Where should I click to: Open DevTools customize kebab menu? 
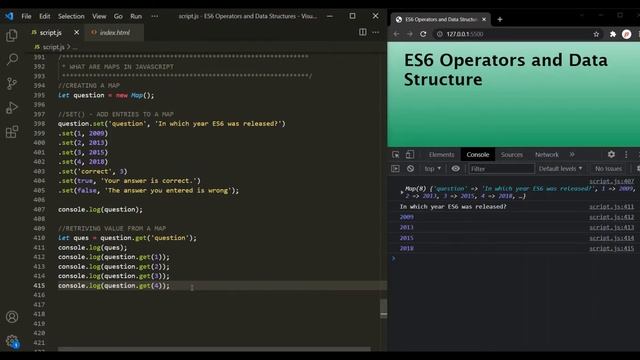[x=626, y=154]
